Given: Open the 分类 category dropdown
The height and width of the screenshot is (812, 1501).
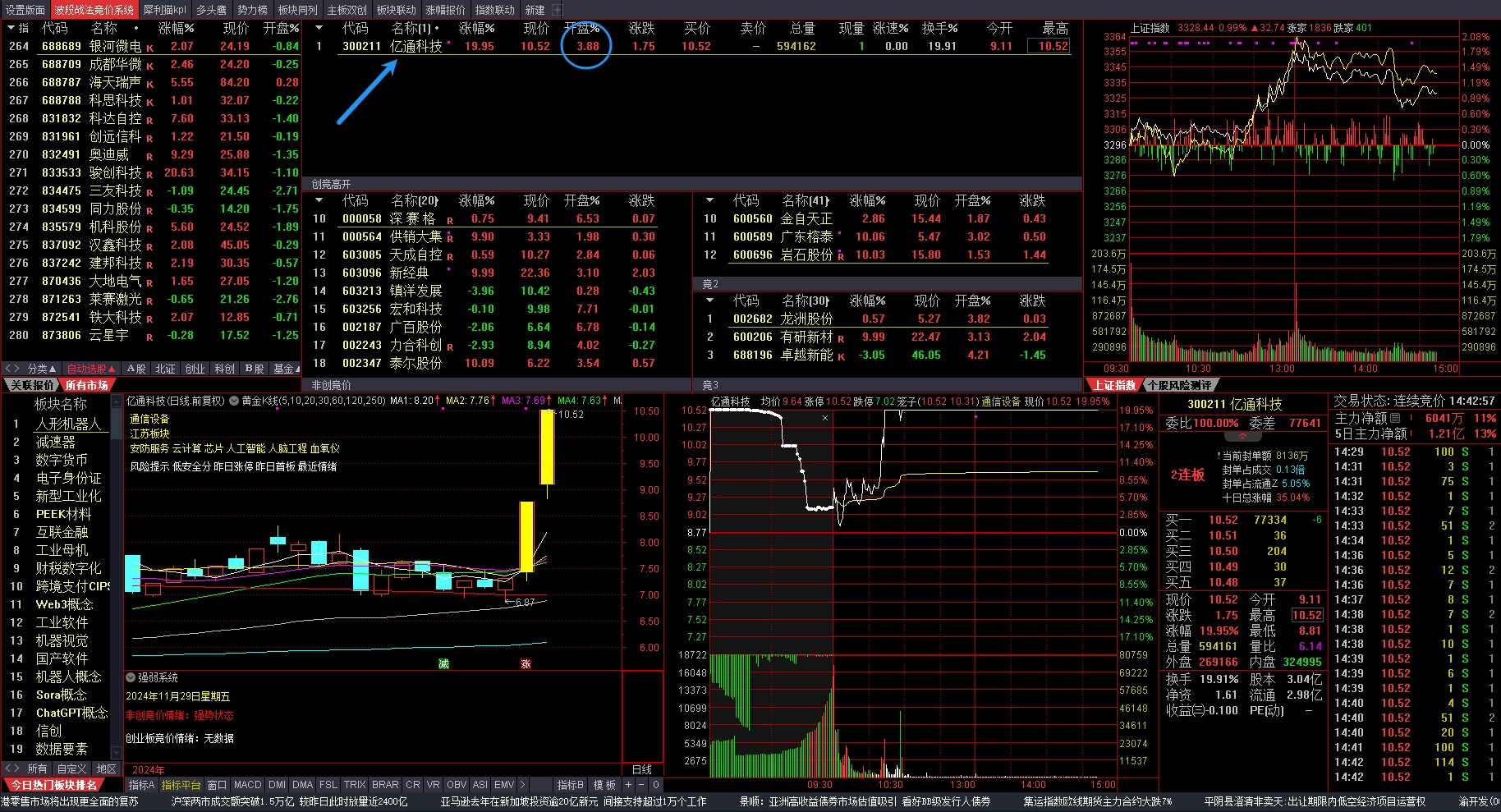Looking at the screenshot, I should (x=42, y=369).
